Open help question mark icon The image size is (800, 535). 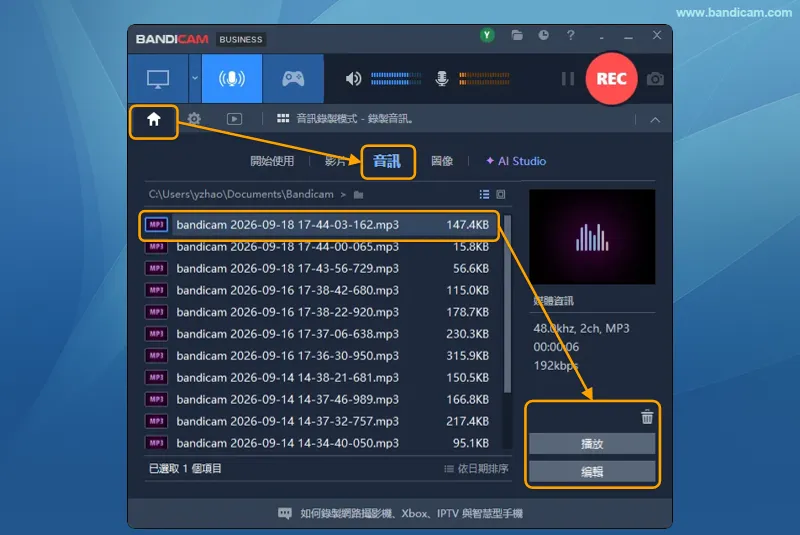pyautogui.click(x=571, y=35)
